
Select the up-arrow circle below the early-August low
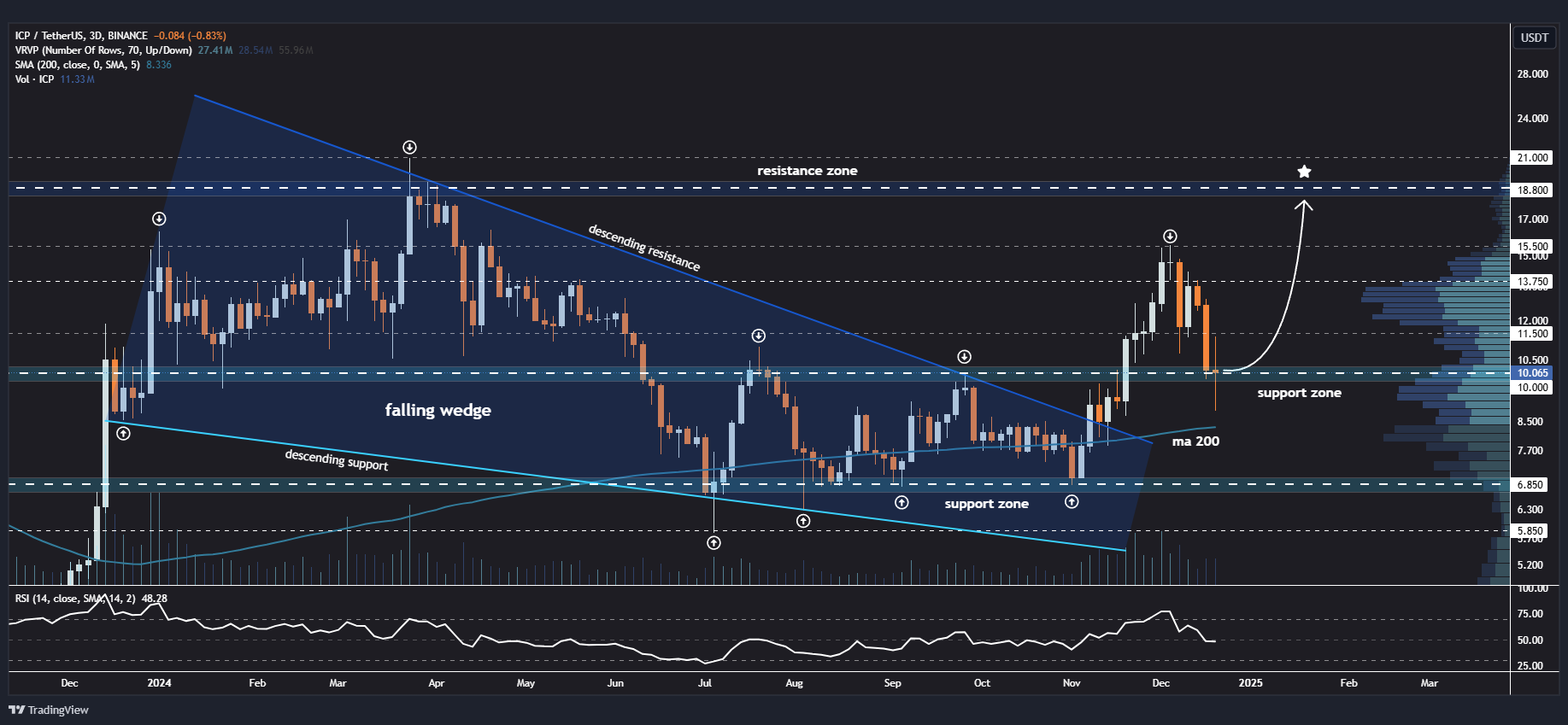click(x=803, y=521)
